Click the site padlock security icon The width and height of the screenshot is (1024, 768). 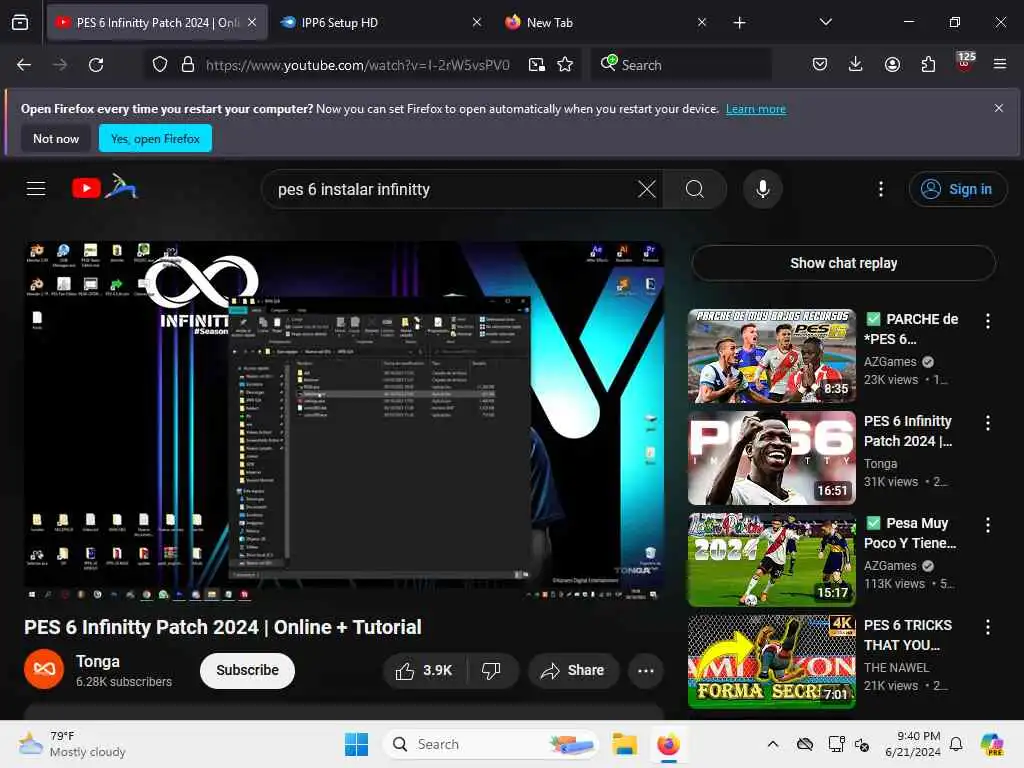[x=188, y=65]
